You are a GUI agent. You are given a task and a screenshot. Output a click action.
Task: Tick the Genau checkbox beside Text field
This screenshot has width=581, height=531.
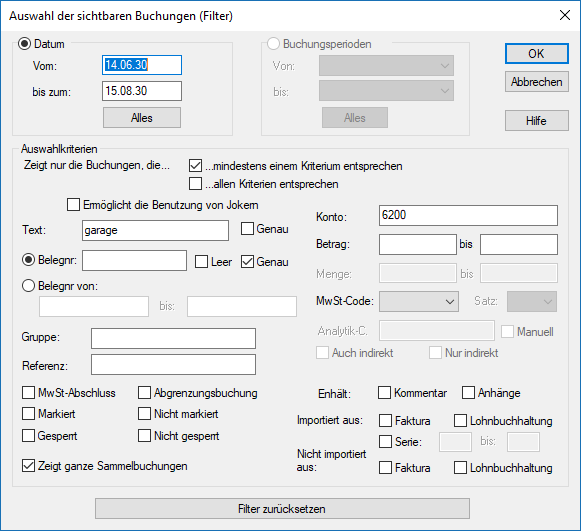click(247, 229)
